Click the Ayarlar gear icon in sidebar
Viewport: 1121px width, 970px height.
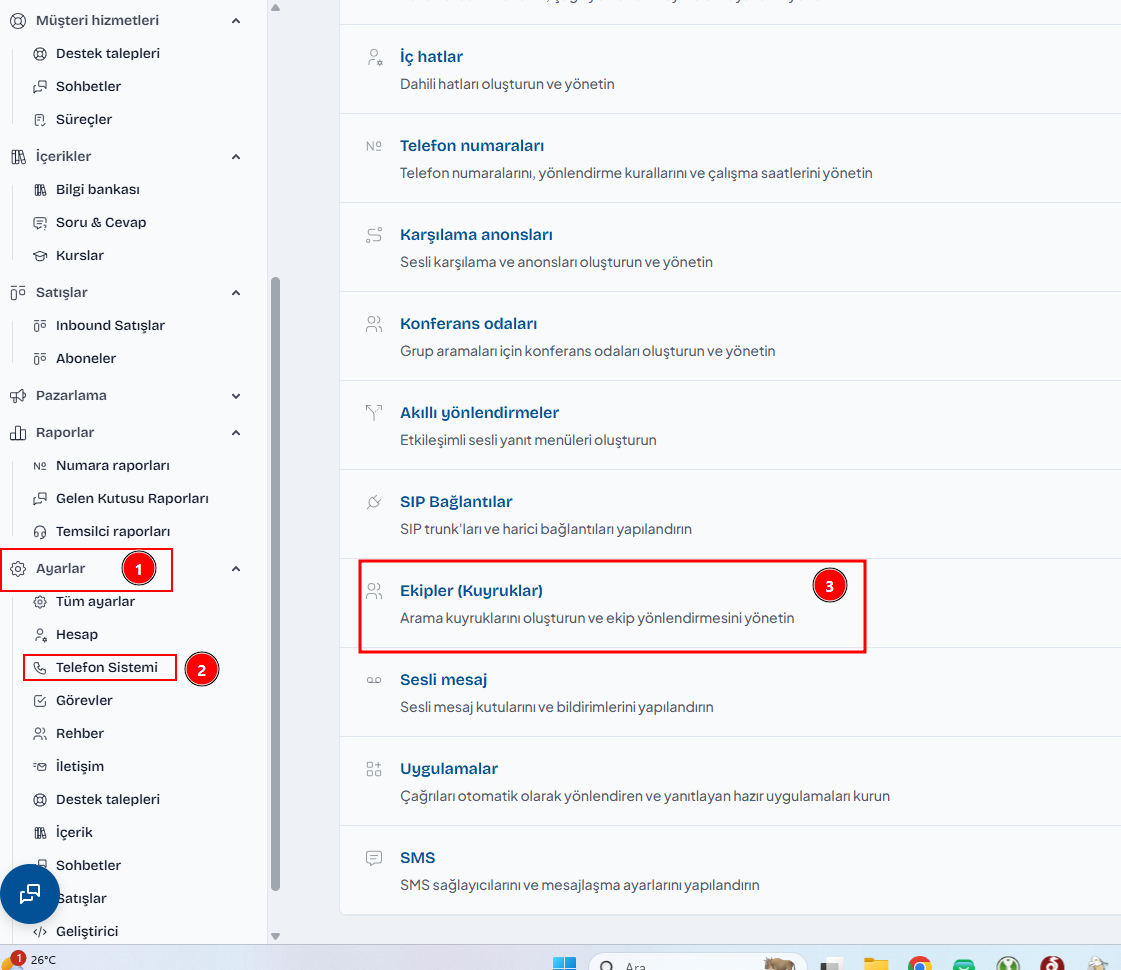(x=18, y=569)
